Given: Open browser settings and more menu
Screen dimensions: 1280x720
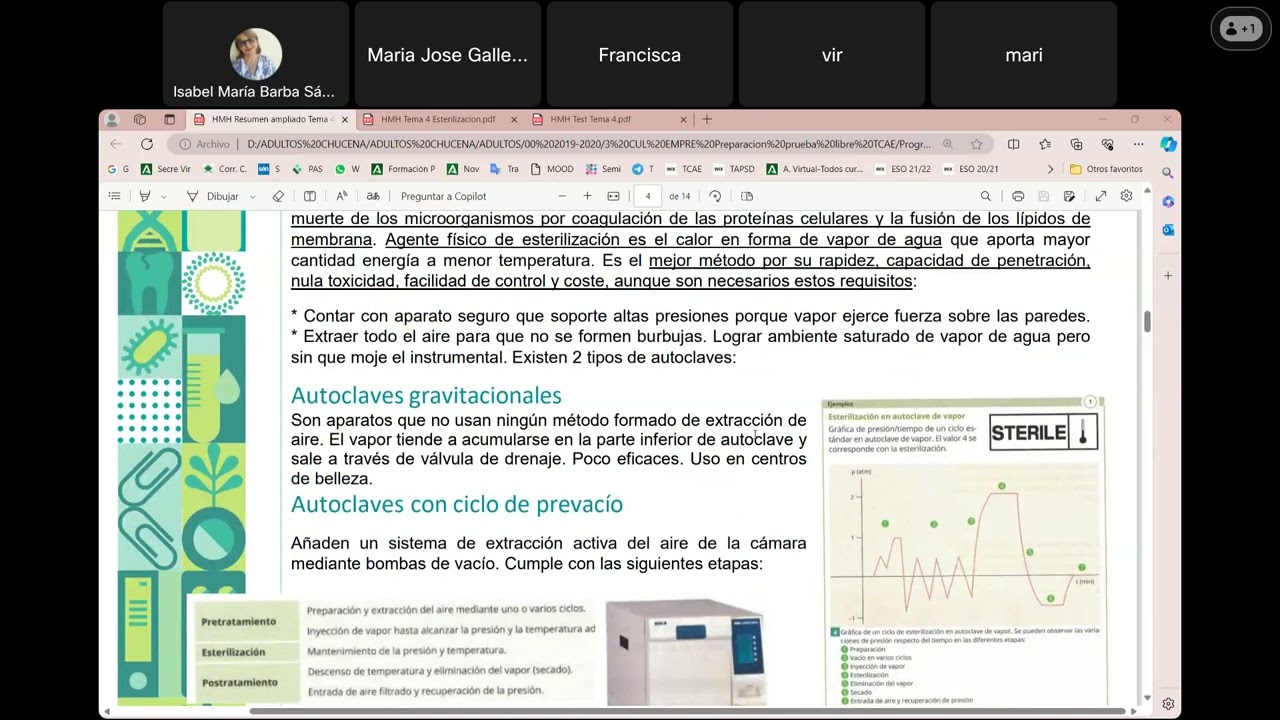Looking at the screenshot, I should (x=1138, y=144).
